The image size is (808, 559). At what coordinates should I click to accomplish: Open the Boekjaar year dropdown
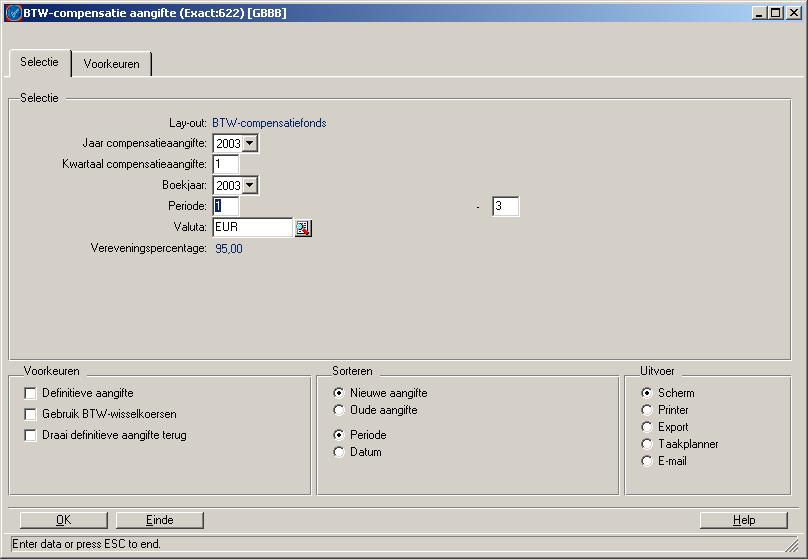click(249, 185)
